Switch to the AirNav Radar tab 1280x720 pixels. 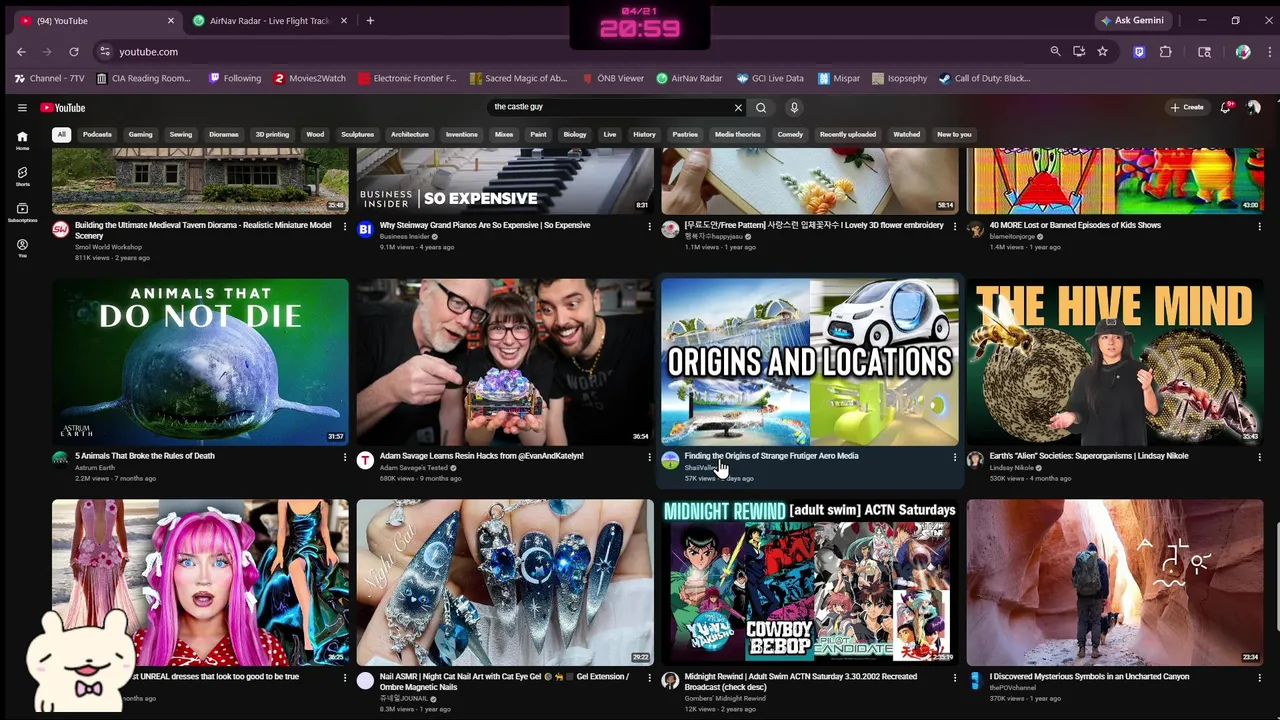[269, 21]
